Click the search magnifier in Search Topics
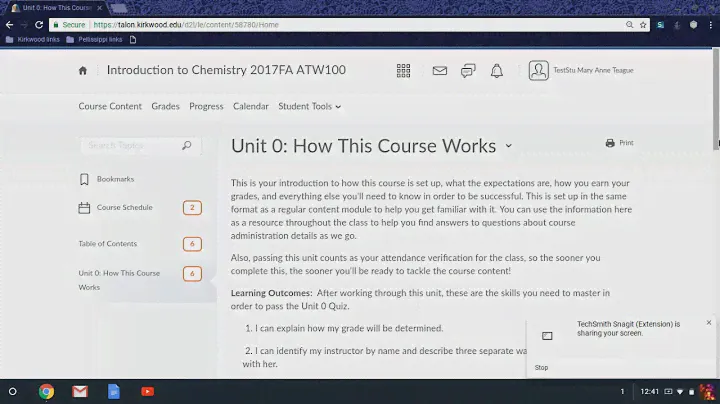 [186, 146]
